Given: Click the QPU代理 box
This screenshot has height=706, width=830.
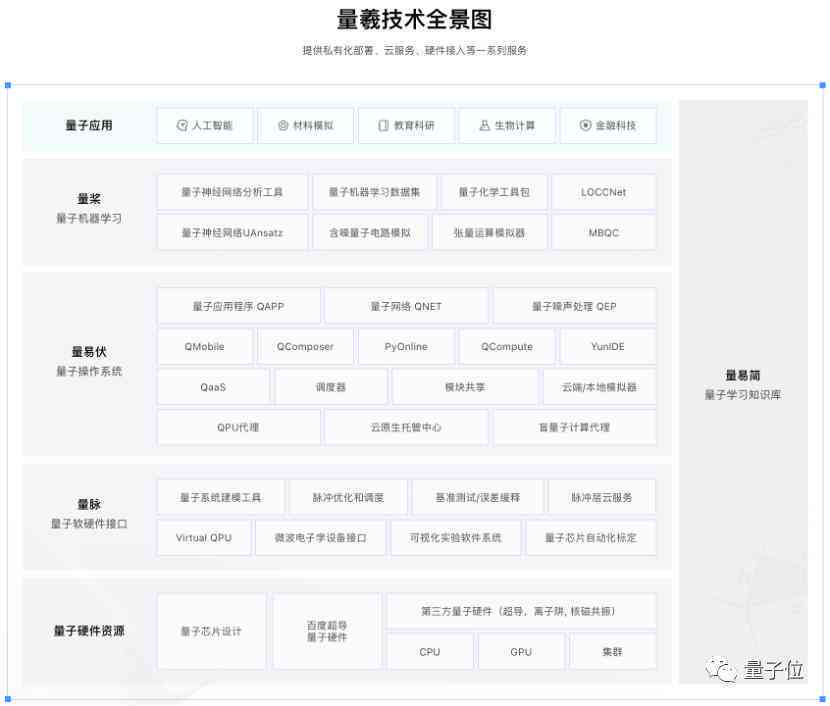Looking at the screenshot, I should pos(239,427).
